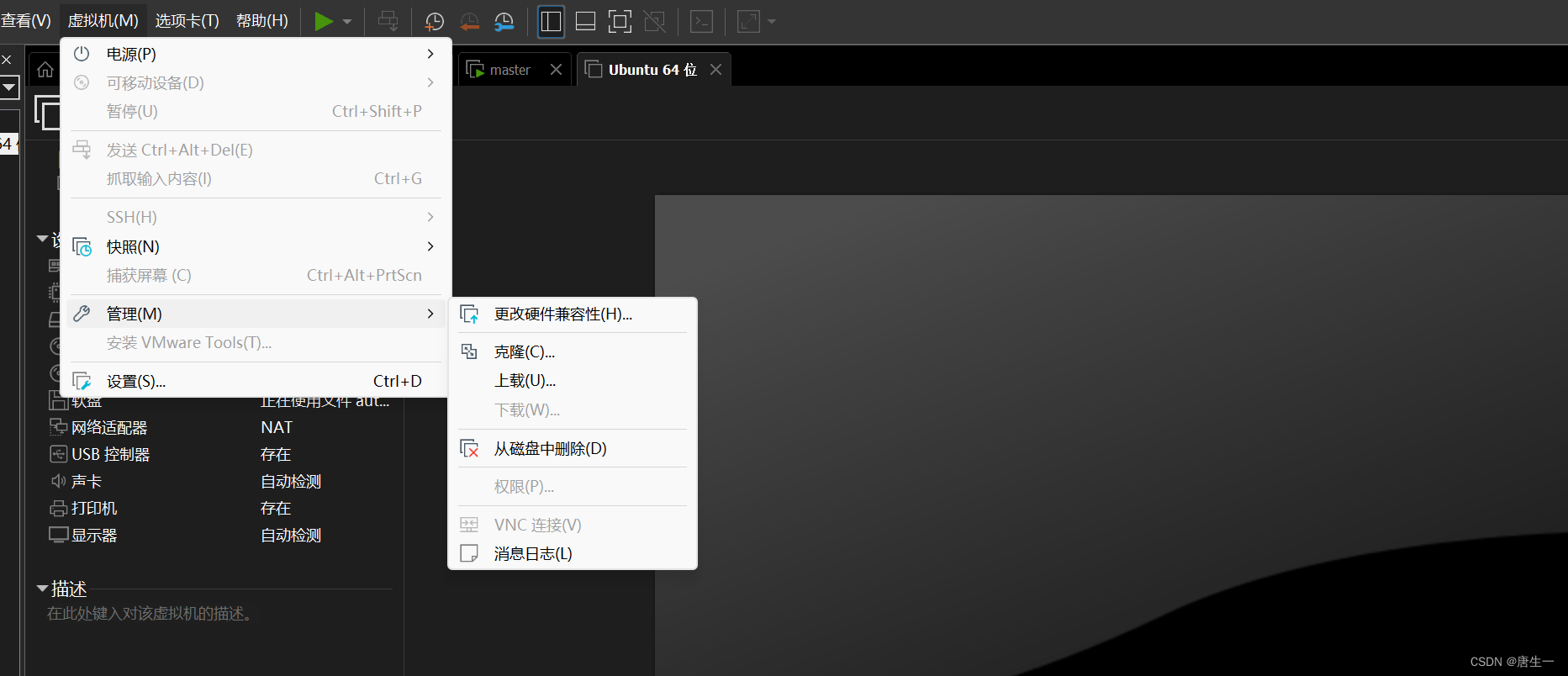Click the stretch guest display icon
This screenshot has height=676, width=1568.
click(x=748, y=21)
